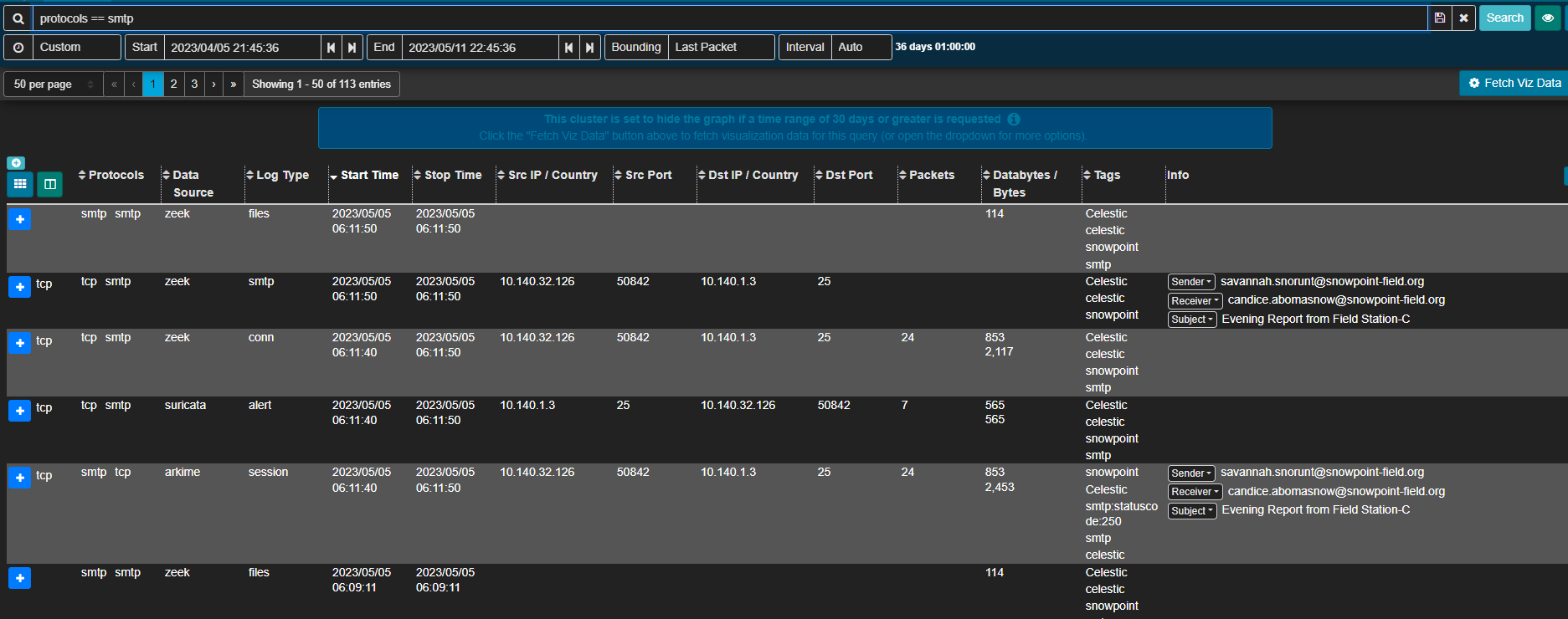Toggle the small teal icon above grid
Screen dimensions: 1568x619
coord(16,163)
